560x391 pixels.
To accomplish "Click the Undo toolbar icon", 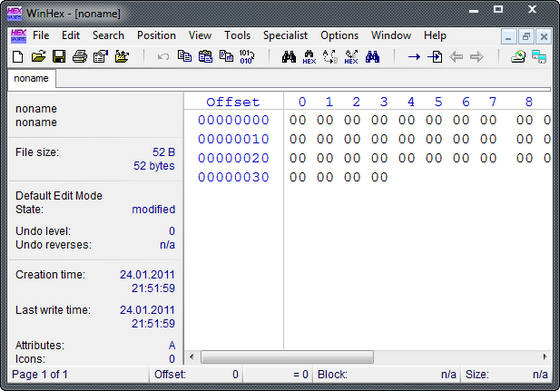I will pos(163,56).
